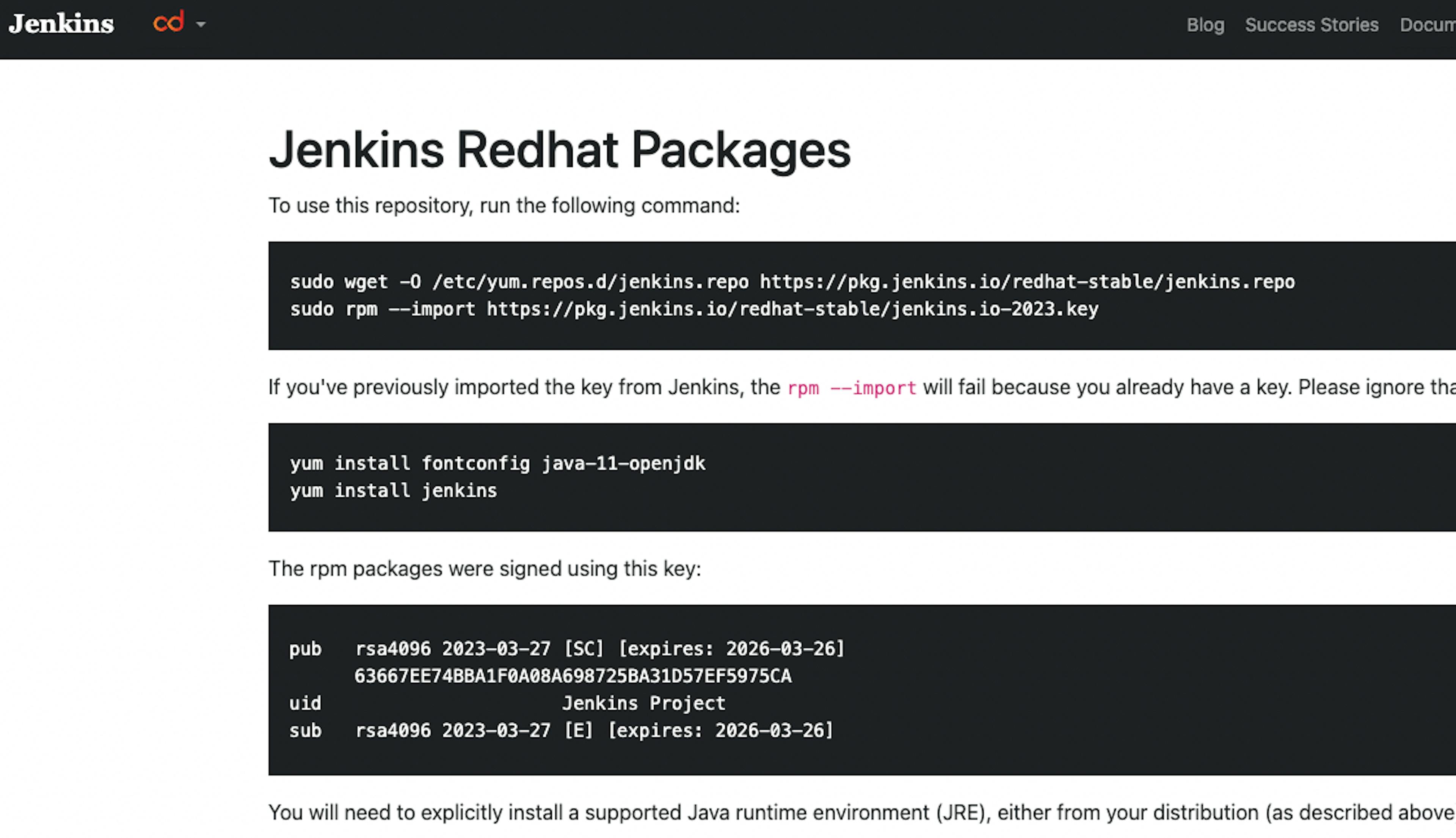The height and width of the screenshot is (838, 1456).
Task: Copy the yum install fontconfig command
Action: tap(497, 463)
